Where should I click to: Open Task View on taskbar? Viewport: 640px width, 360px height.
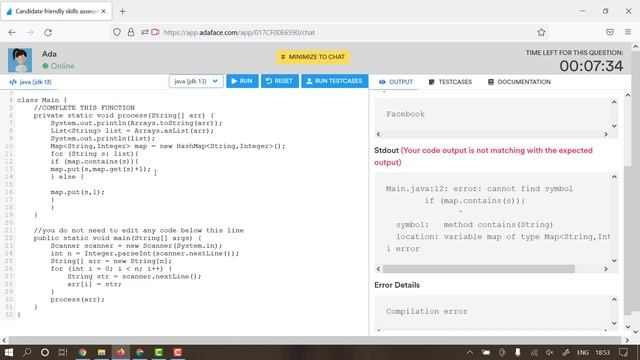[x=63, y=352]
